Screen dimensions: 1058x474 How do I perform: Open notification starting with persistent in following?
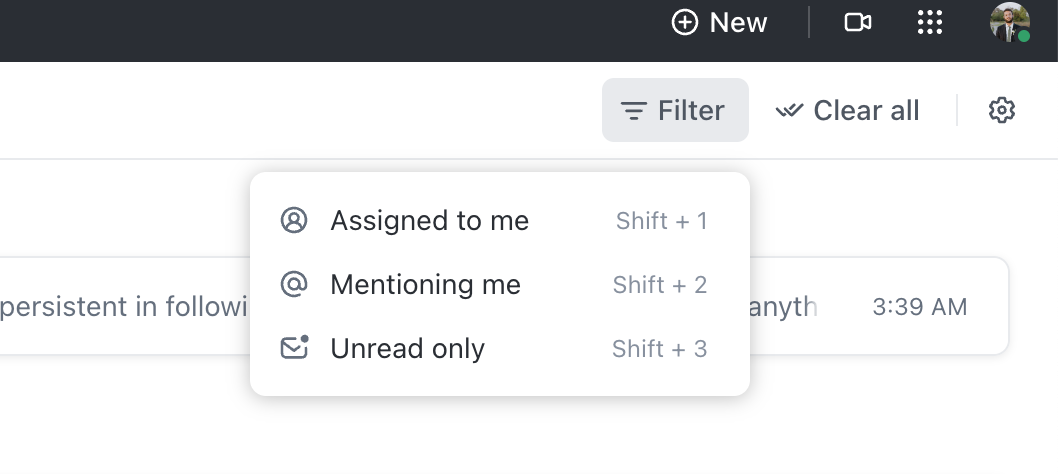pyautogui.click(x=125, y=307)
